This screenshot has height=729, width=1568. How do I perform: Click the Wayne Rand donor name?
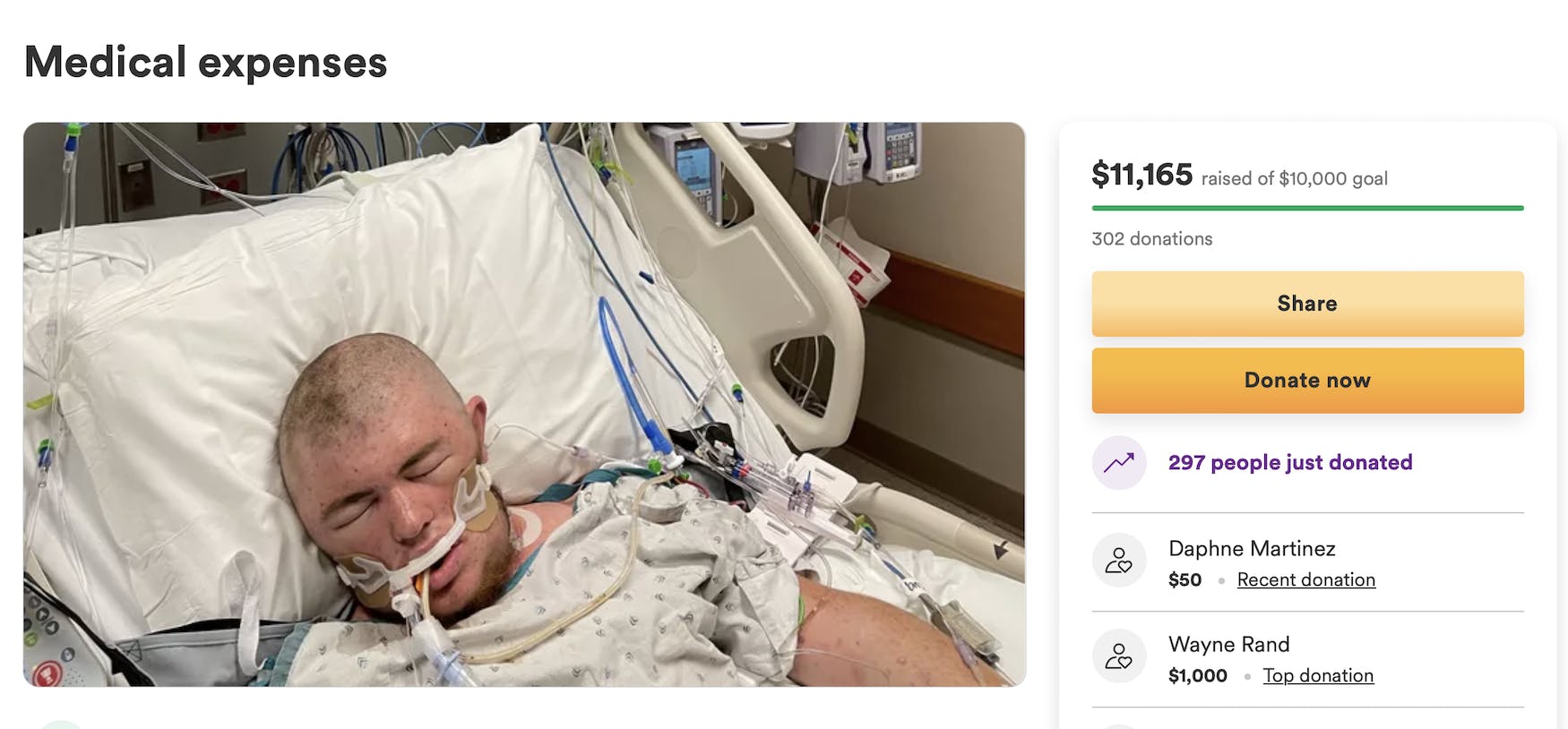pyautogui.click(x=1229, y=644)
